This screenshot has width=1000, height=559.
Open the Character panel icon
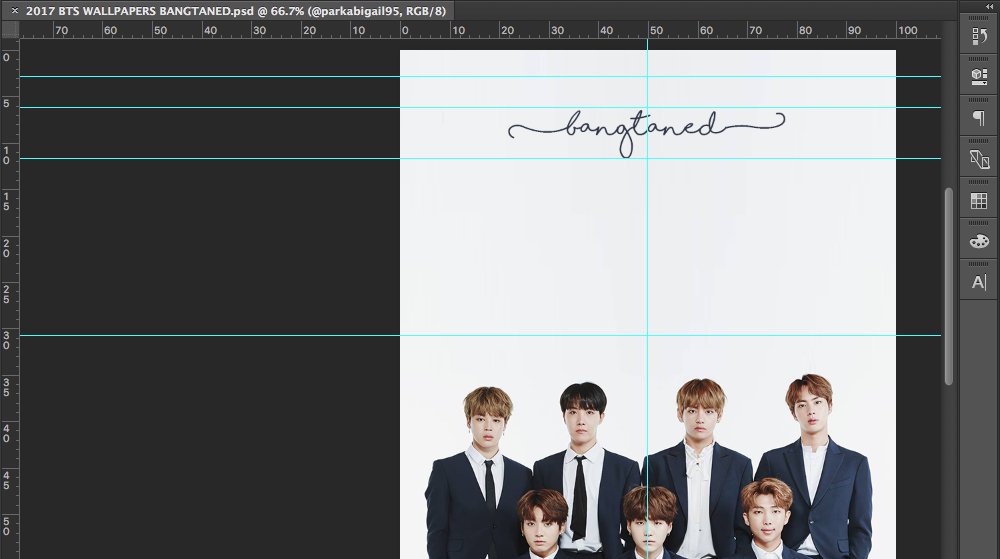[x=979, y=282]
